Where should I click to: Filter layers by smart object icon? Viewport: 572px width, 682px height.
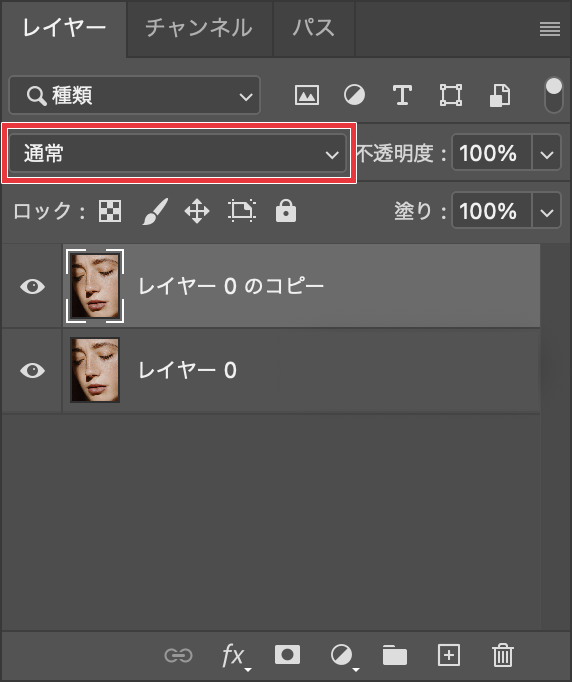coord(500,95)
